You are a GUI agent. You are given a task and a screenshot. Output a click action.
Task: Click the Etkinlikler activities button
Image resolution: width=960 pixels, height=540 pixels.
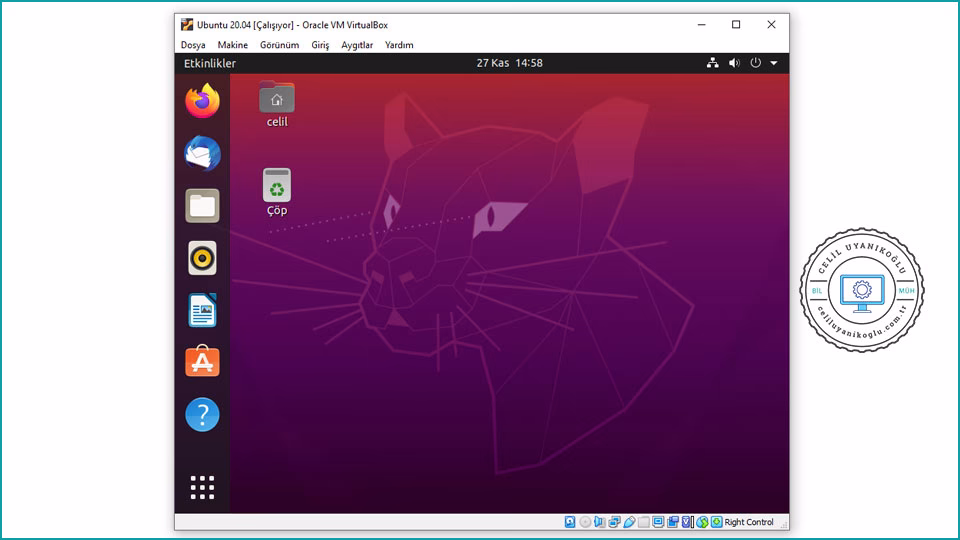[x=210, y=63]
